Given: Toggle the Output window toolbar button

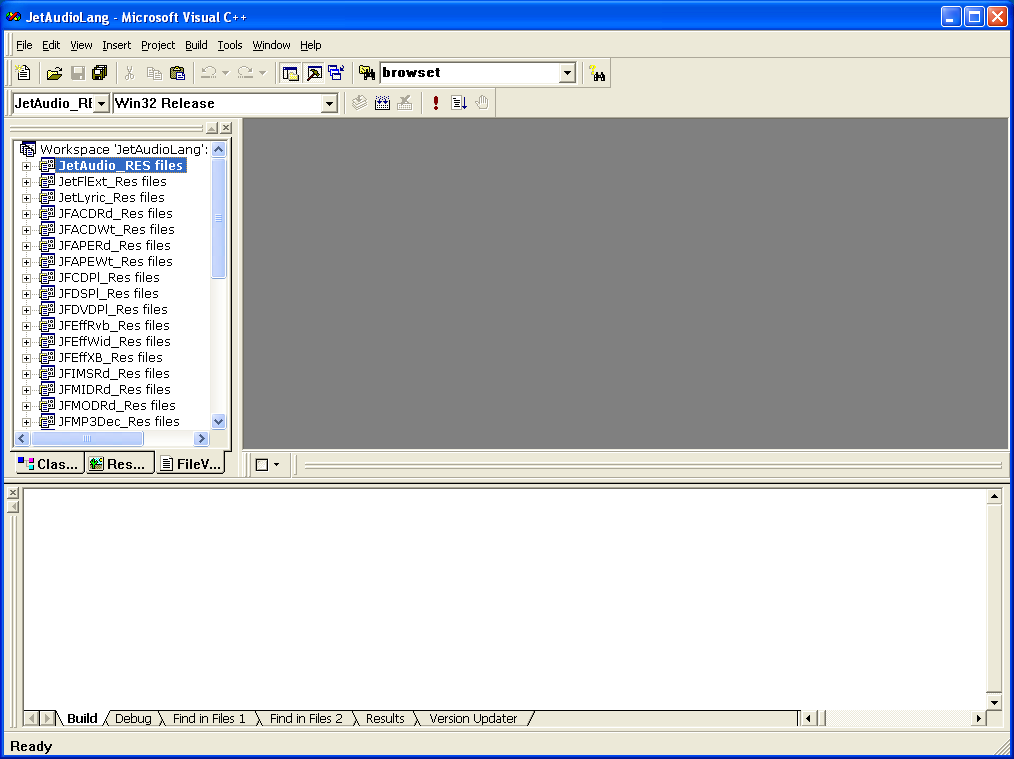Looking at the screenshot, I should [314, 73].
